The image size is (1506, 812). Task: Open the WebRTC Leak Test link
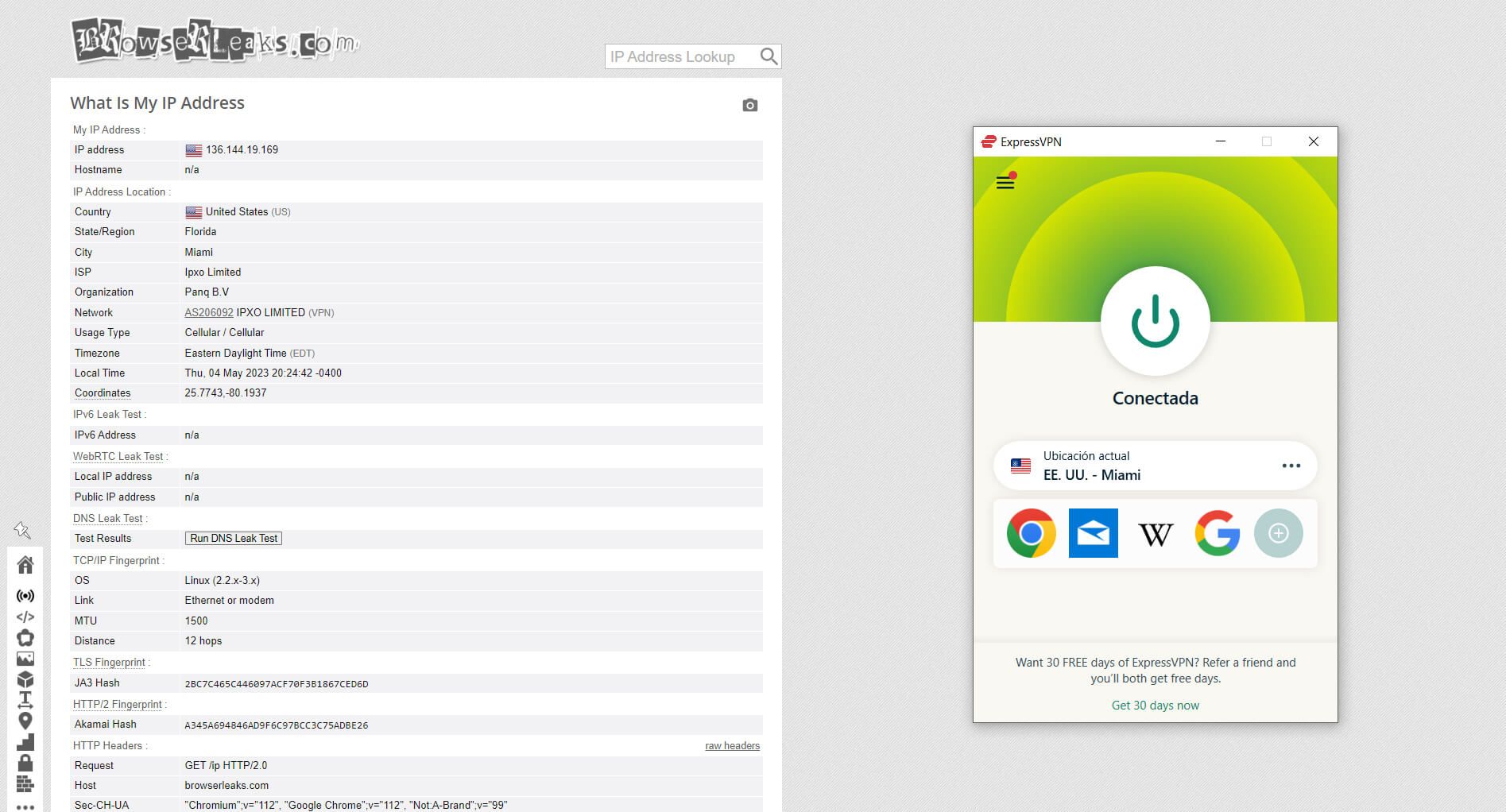point(118,456)
